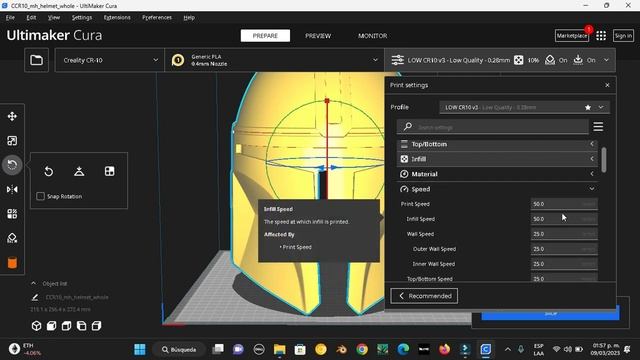The image size is (640, 360).
Task: Open the Help menu
Action: tap(189, 18)
